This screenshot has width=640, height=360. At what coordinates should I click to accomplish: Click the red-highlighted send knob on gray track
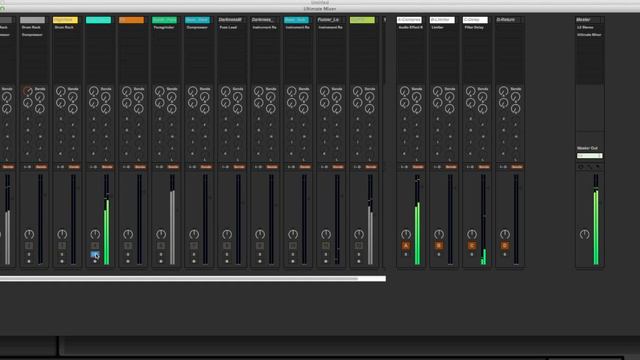pyautogui.click(x=28, y=91)
